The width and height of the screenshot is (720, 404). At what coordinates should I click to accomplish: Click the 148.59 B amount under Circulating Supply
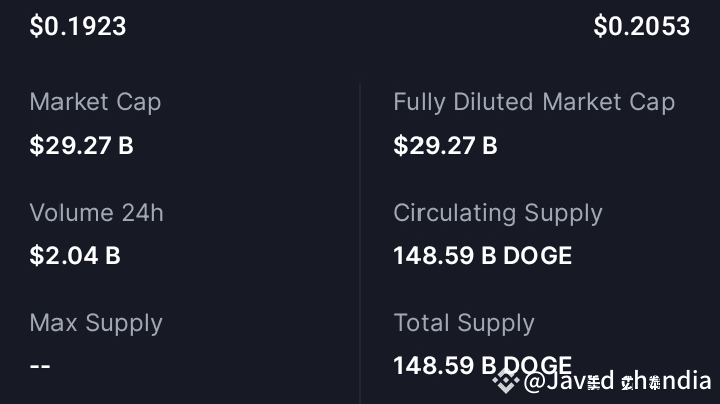pos(445,256)
